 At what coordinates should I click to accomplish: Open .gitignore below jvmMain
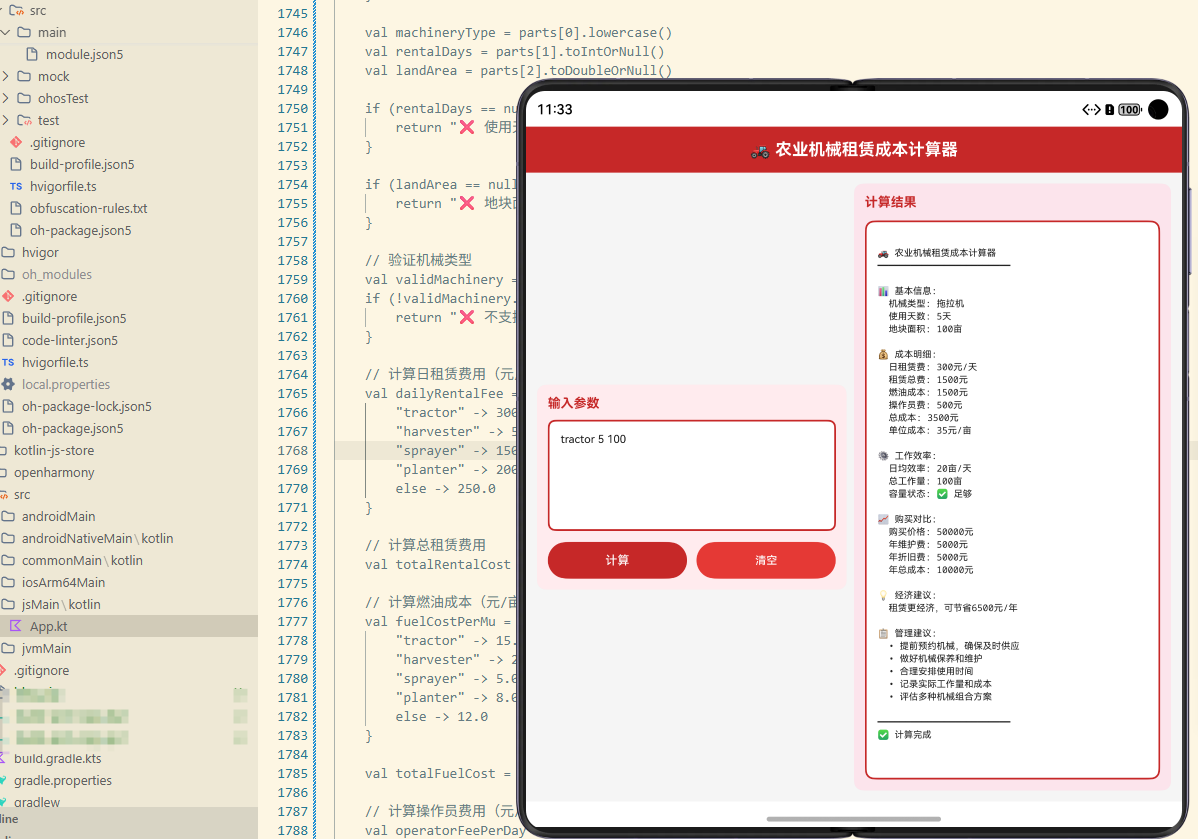pos(41,671)
